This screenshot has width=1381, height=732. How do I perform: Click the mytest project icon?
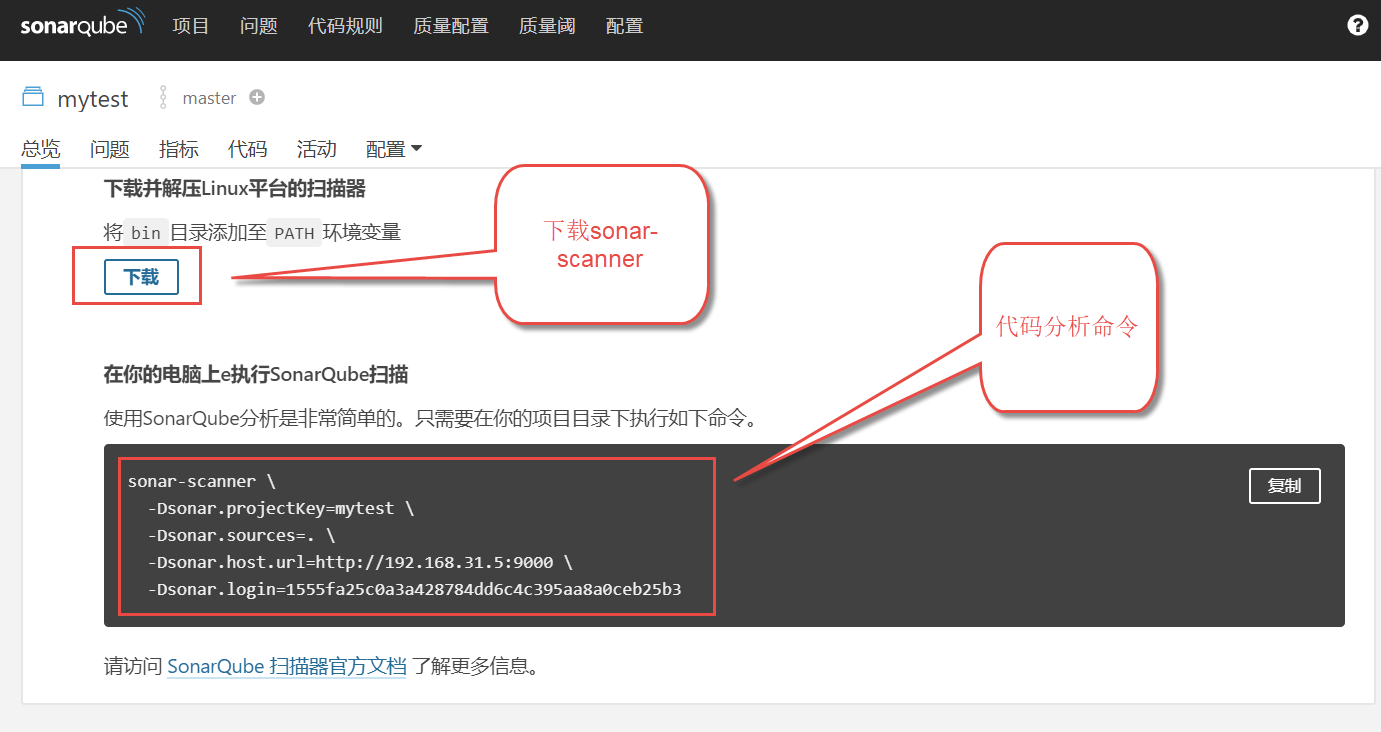[x=33, y=97]
